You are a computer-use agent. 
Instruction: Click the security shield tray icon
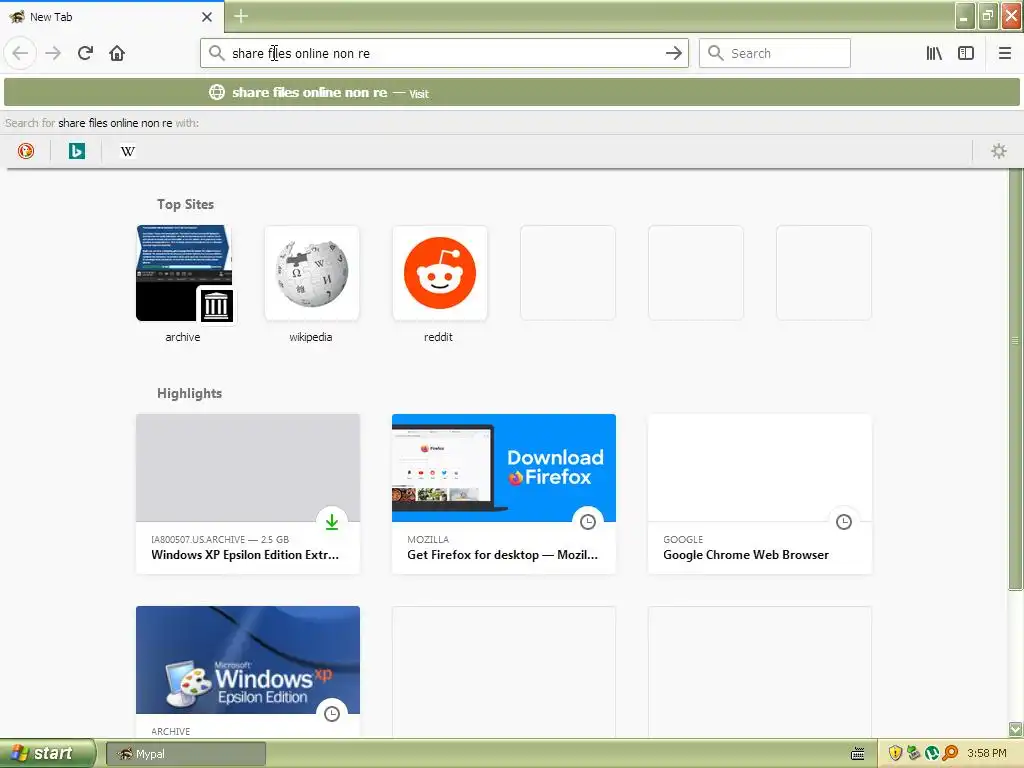click(895, 754)
